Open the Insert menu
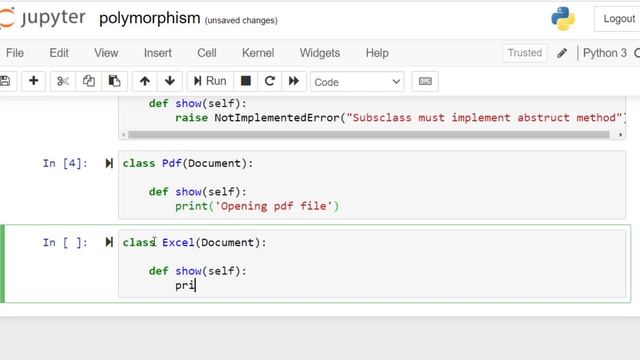The image size is (640, 360). 158,53
